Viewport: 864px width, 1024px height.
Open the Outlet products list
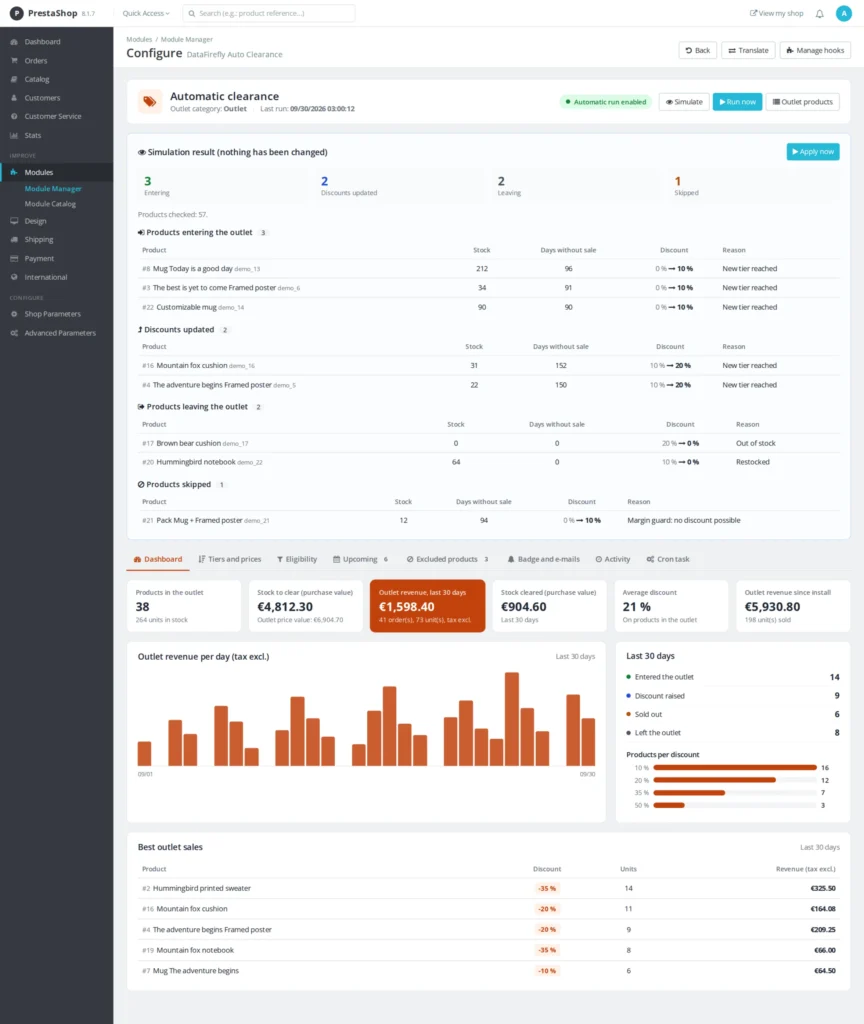click(x=803, y=102)
